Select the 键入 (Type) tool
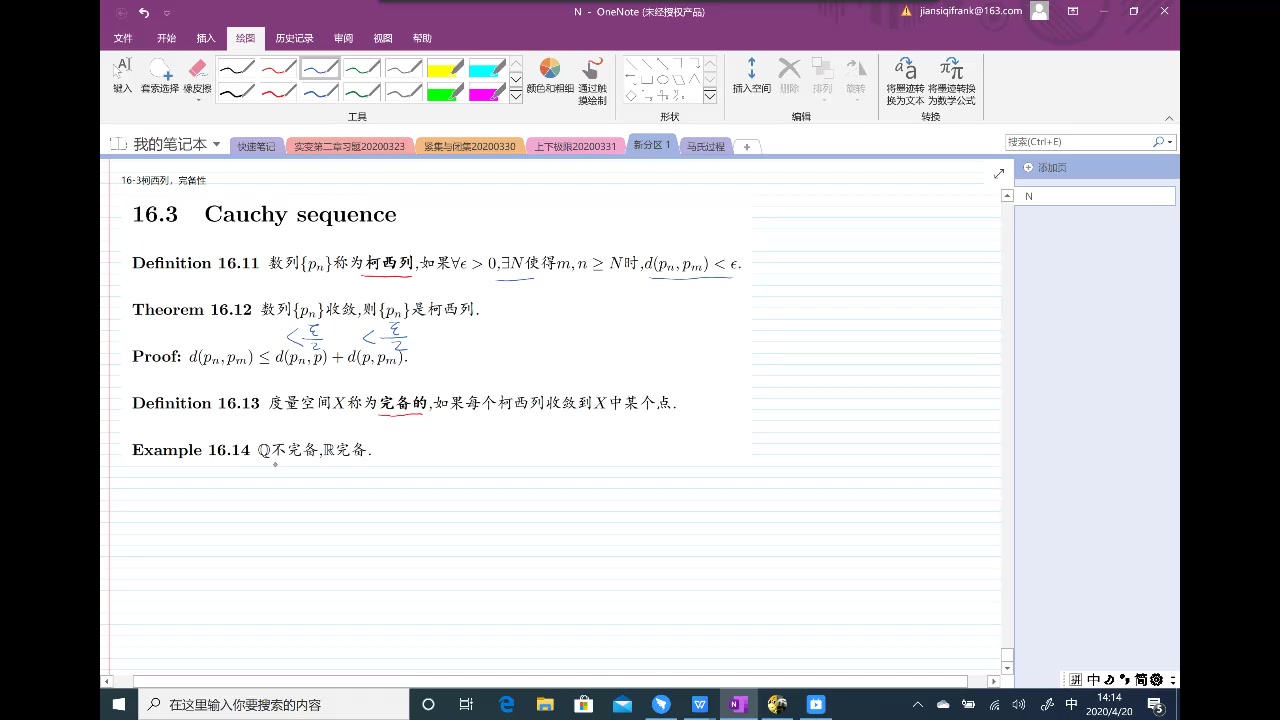This screenshot has width=1280, height=720. click(122, 76)
